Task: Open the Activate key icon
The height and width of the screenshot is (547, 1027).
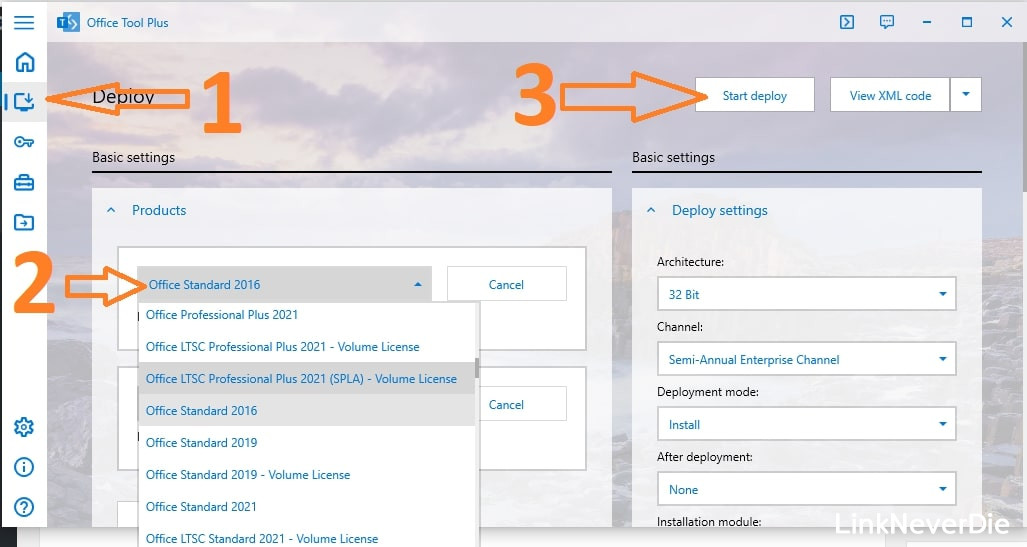Action: pyautogui.click(x=24, y=142)
